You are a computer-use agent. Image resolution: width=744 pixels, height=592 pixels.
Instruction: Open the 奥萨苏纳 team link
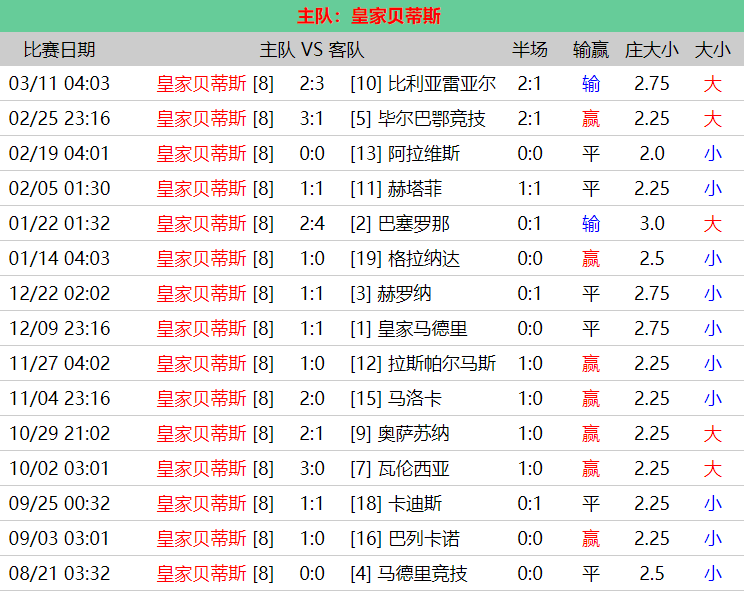click(x=413, y=434)
